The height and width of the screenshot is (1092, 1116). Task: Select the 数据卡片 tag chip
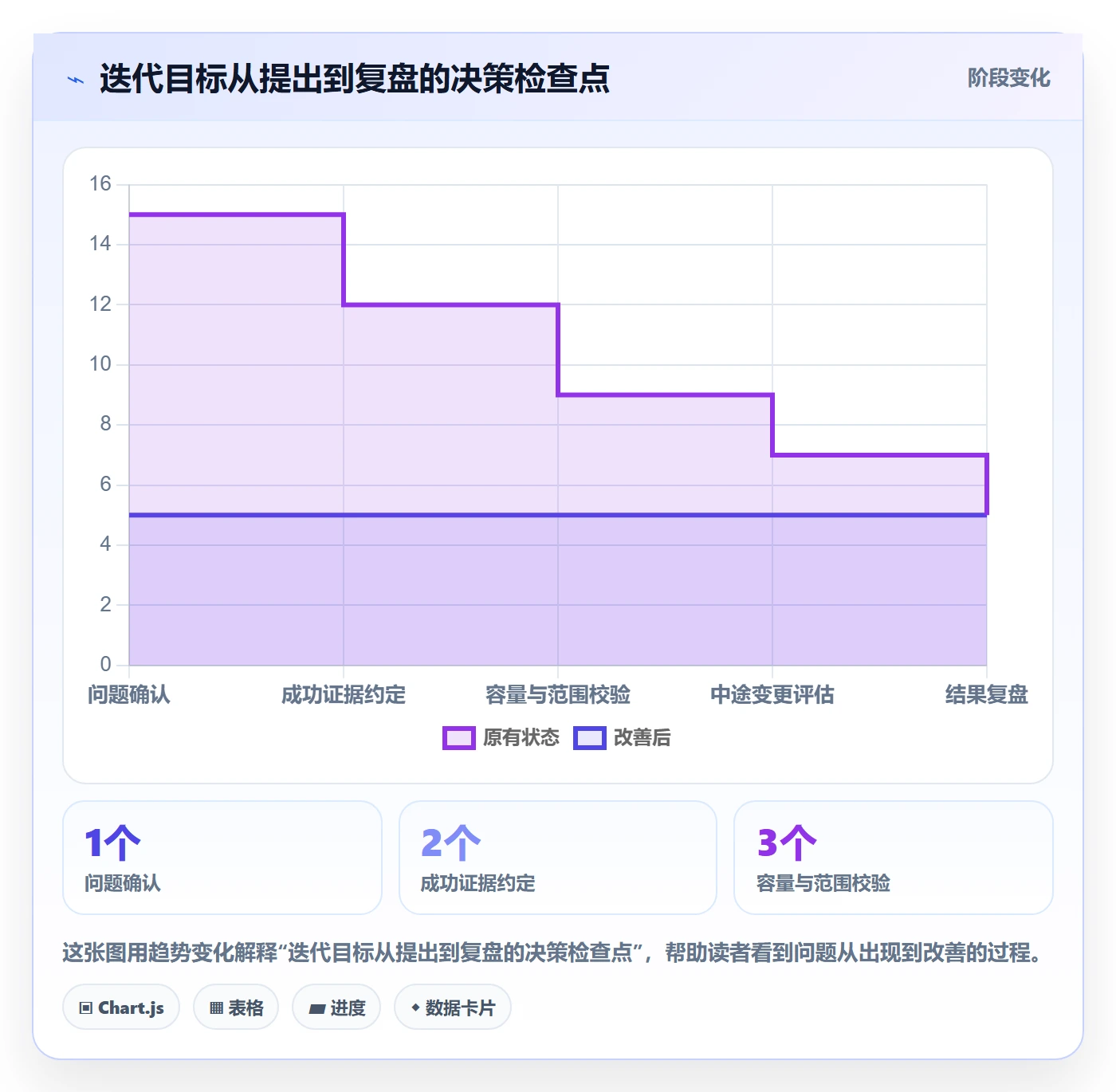[453, 1008]
